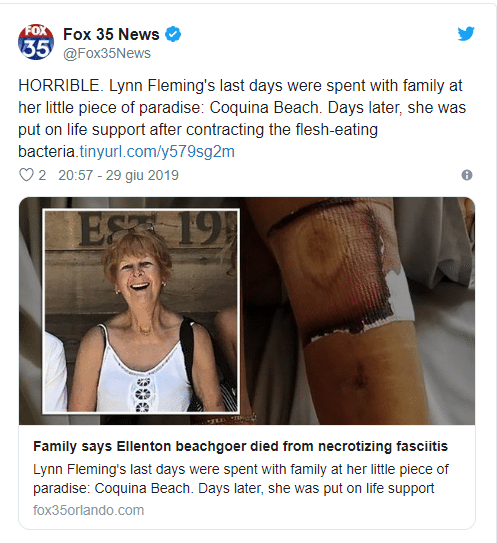Visit the fox35orlando.com domain link
The height and width of the screenshot is (543, 497).
pos(89,510)
